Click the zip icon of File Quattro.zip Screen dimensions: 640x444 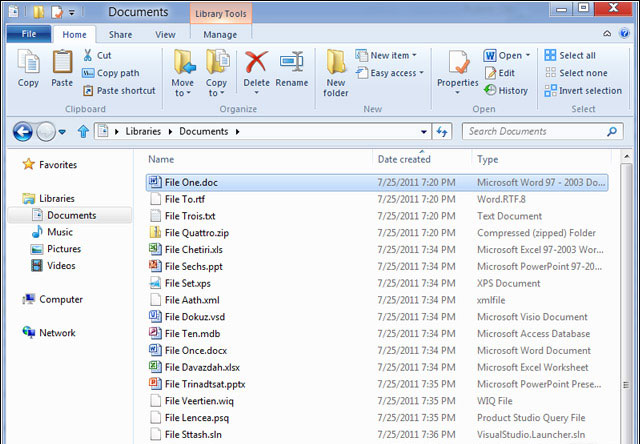pos(155,232)
